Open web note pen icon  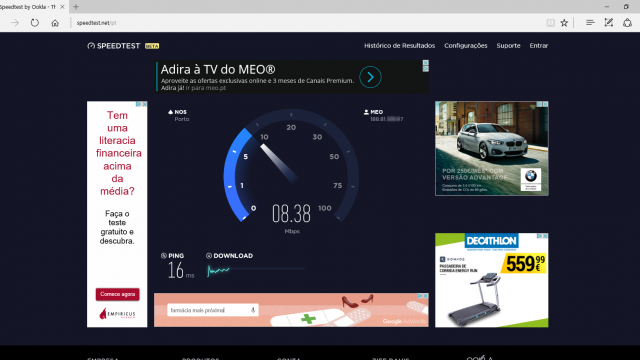(x=609, y=23)
